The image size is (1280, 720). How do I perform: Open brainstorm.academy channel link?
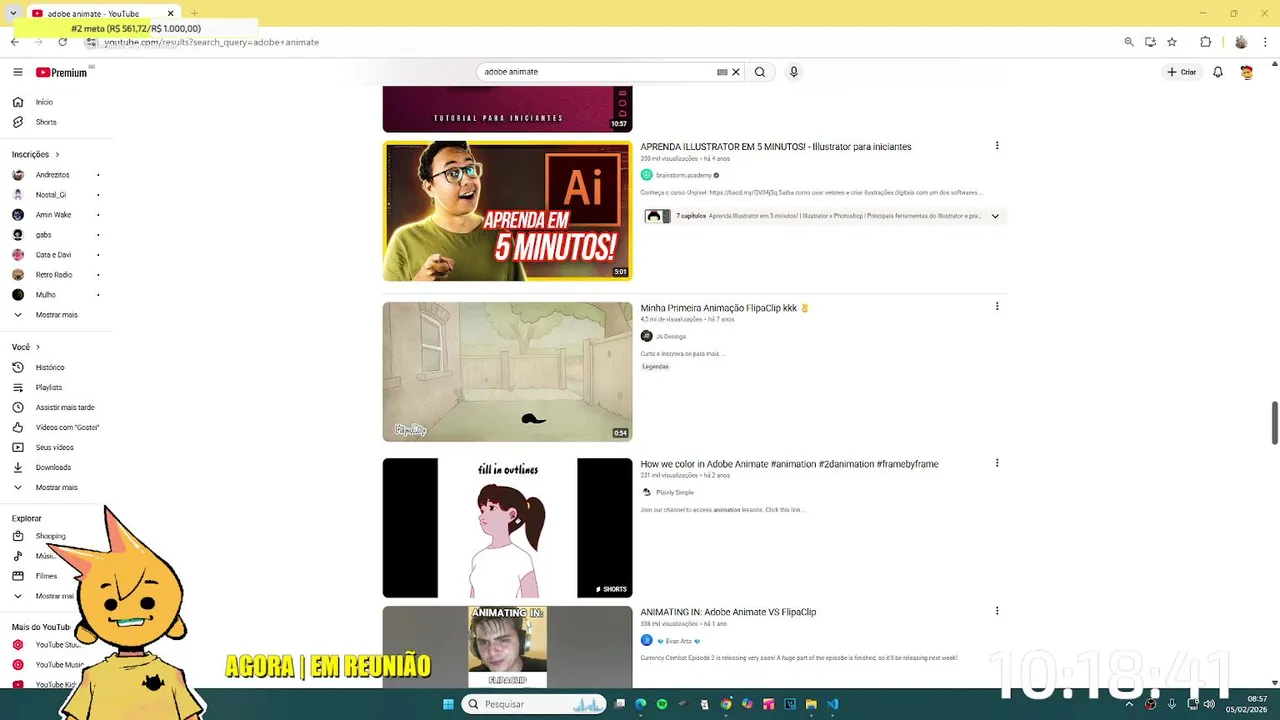683,175
